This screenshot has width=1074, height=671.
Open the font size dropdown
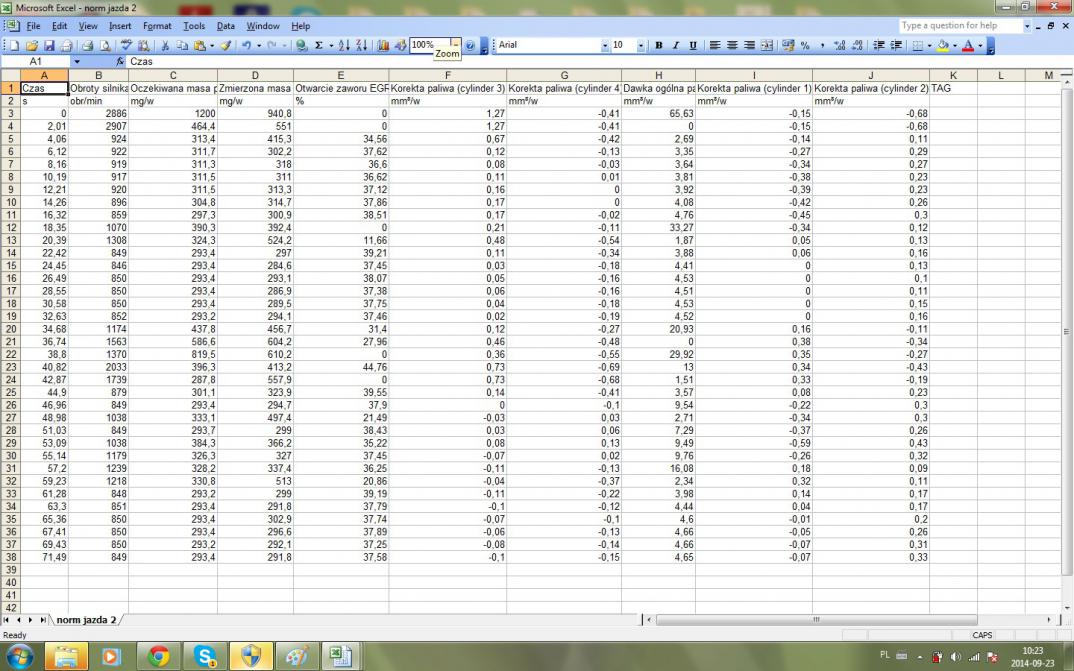(x=643, y=46)
